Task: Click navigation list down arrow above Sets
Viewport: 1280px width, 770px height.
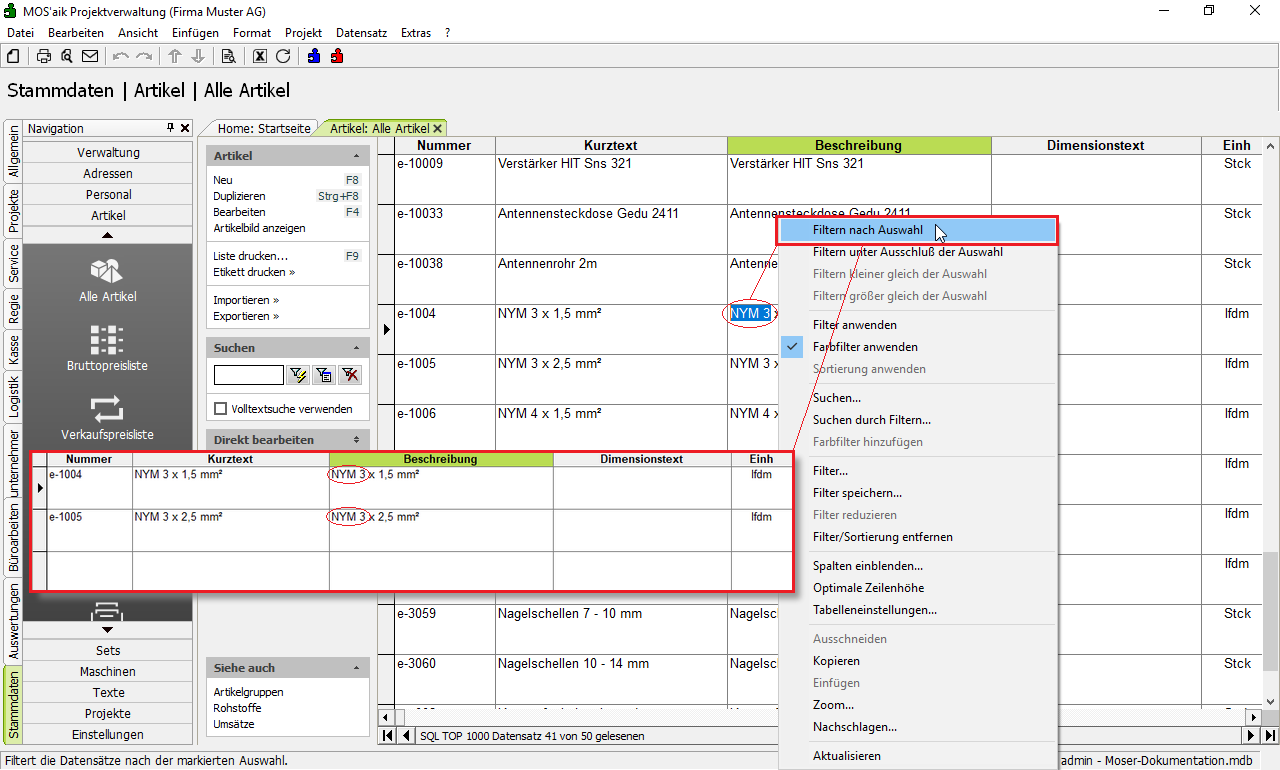Action: 108,630
